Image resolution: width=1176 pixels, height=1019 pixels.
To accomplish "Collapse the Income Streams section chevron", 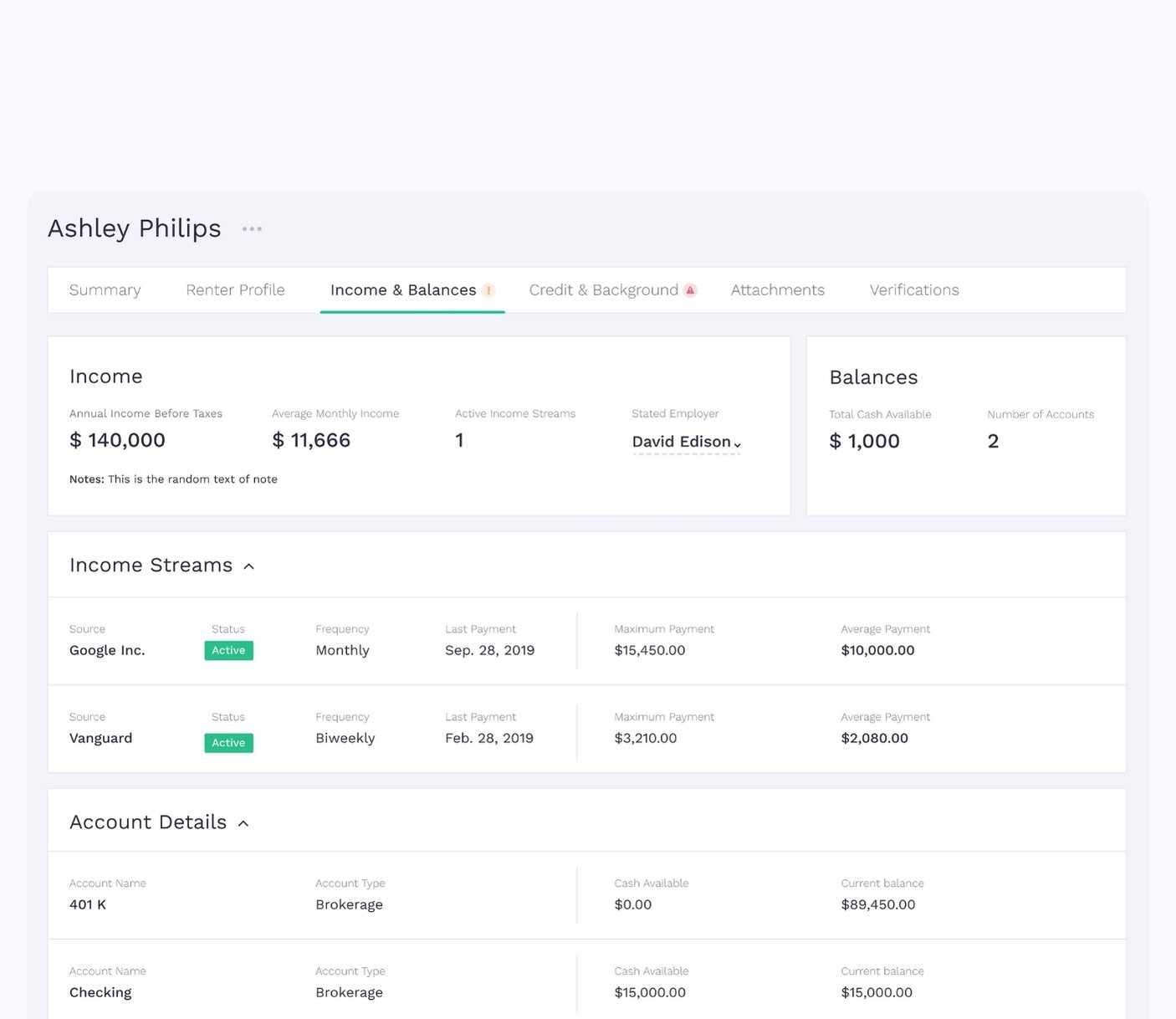I will [248, 566].
